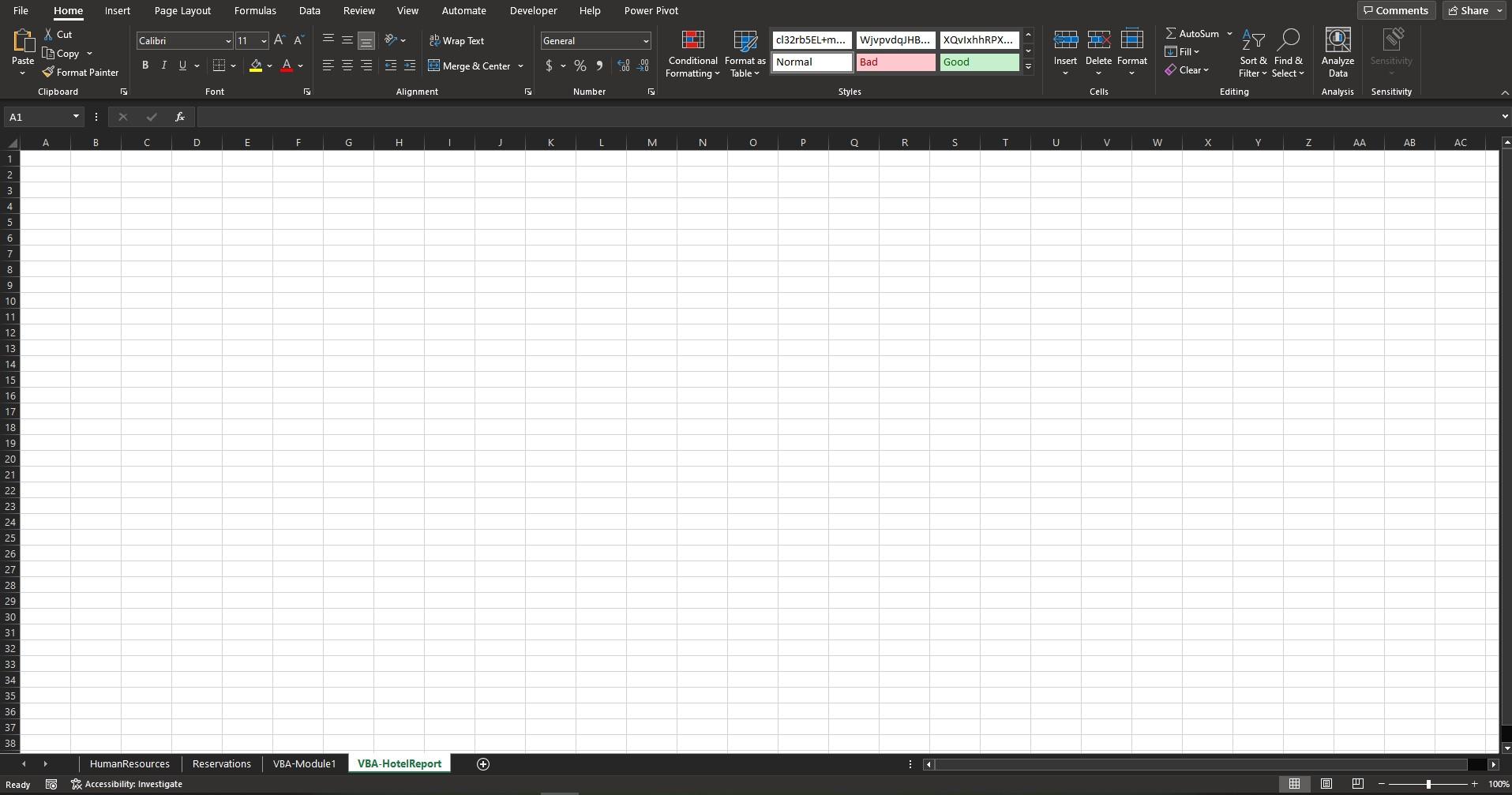Switch to the HumanResources sheet
This screenshot has width=1512, height=795.
[x=129, y=764]
